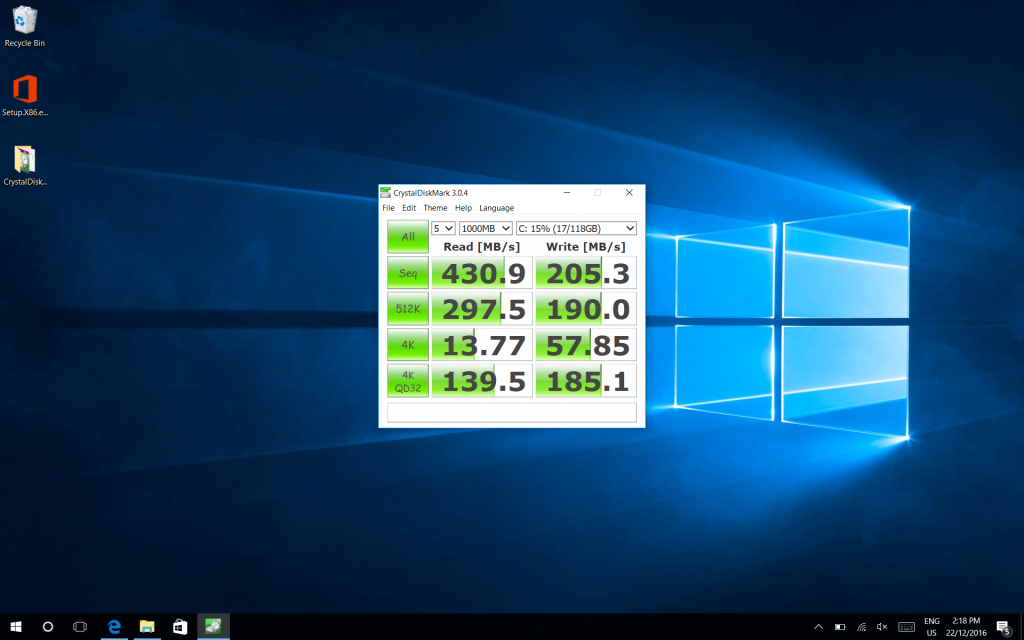
Task: Open the Help menu in CrystalDiskMark
Action: pos(463,208)
